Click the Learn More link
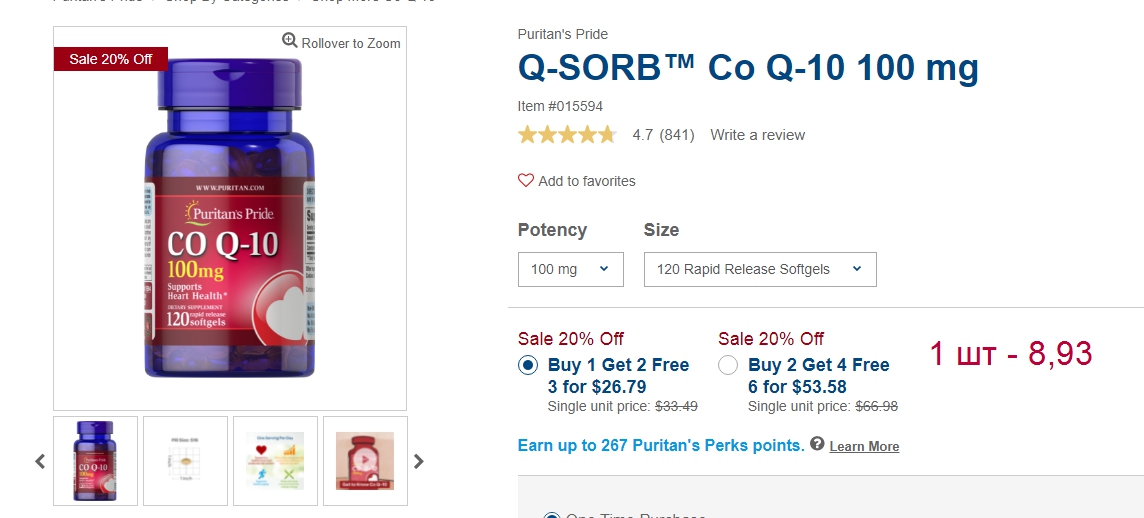This screenshot has height=518, width=1144. tap(864, 446)
